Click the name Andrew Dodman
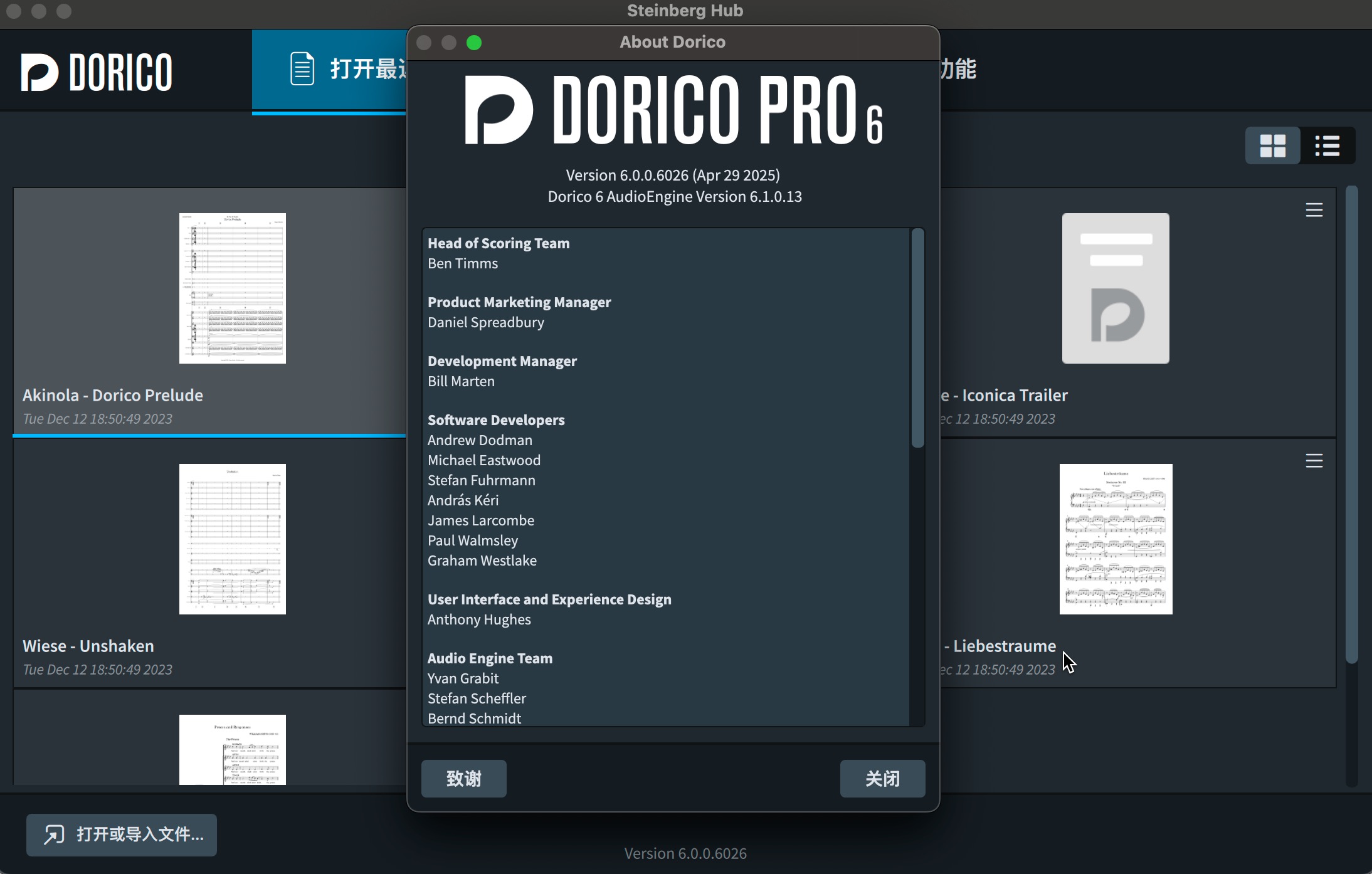1372x874 pixels. click(x=480, y=440)
